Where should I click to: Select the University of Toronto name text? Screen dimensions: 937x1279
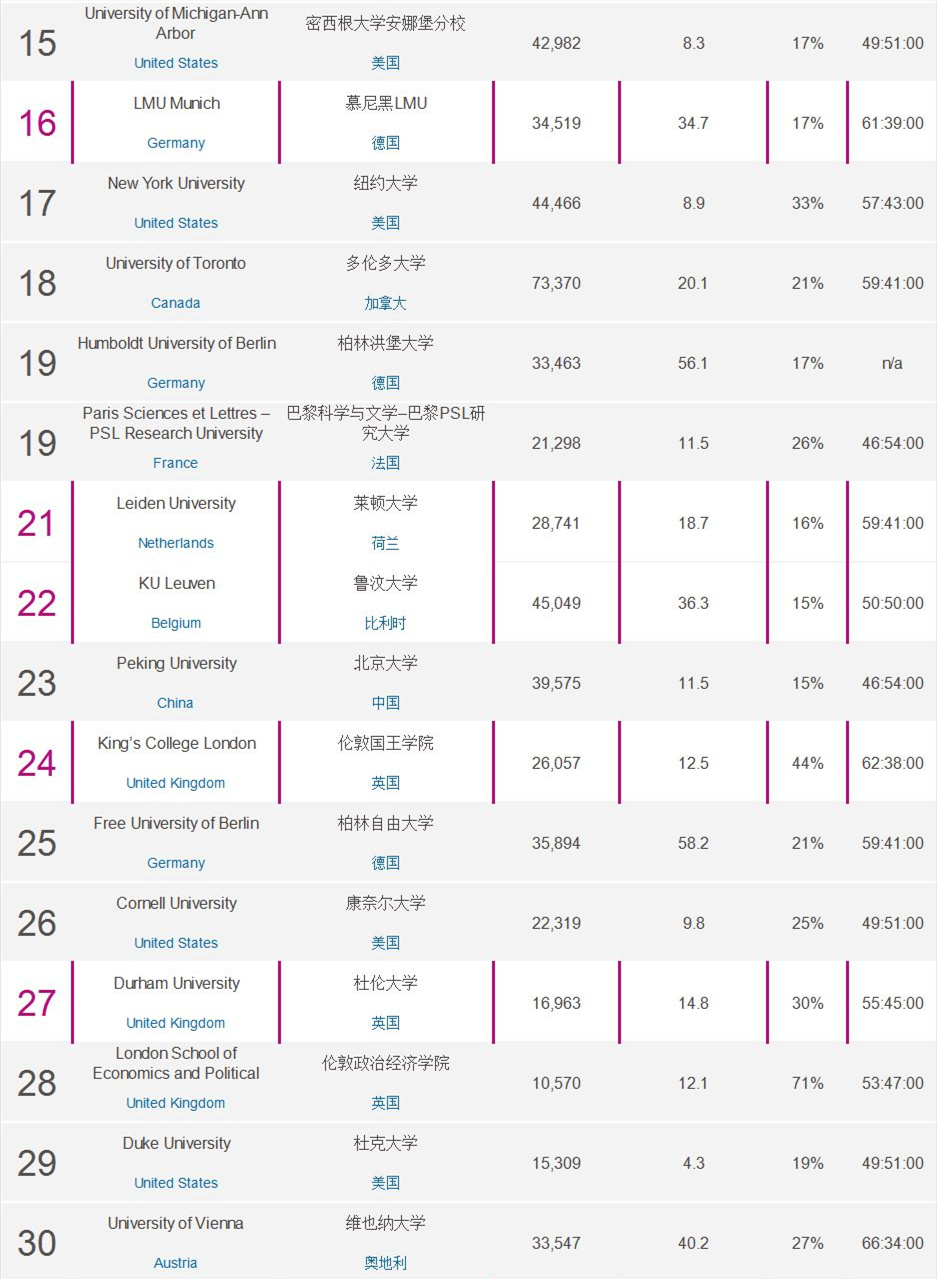(x=176, y=263)
